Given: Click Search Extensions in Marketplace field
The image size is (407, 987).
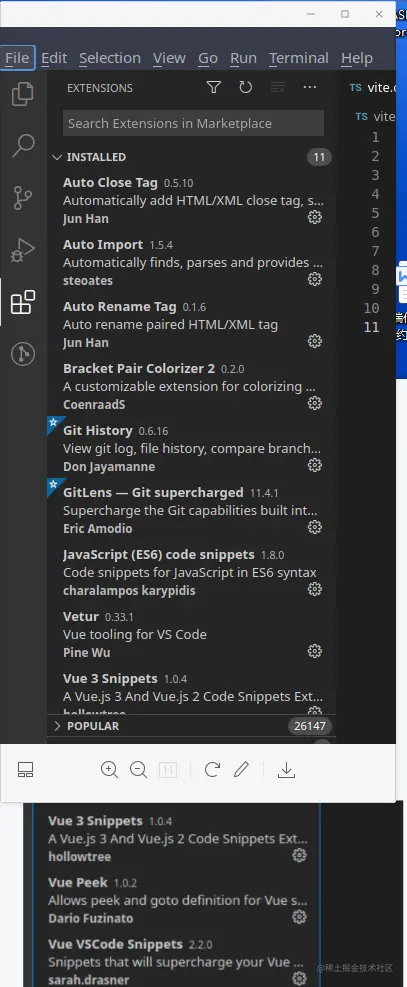Looking at the screenshot, I should tap(193, 123).
